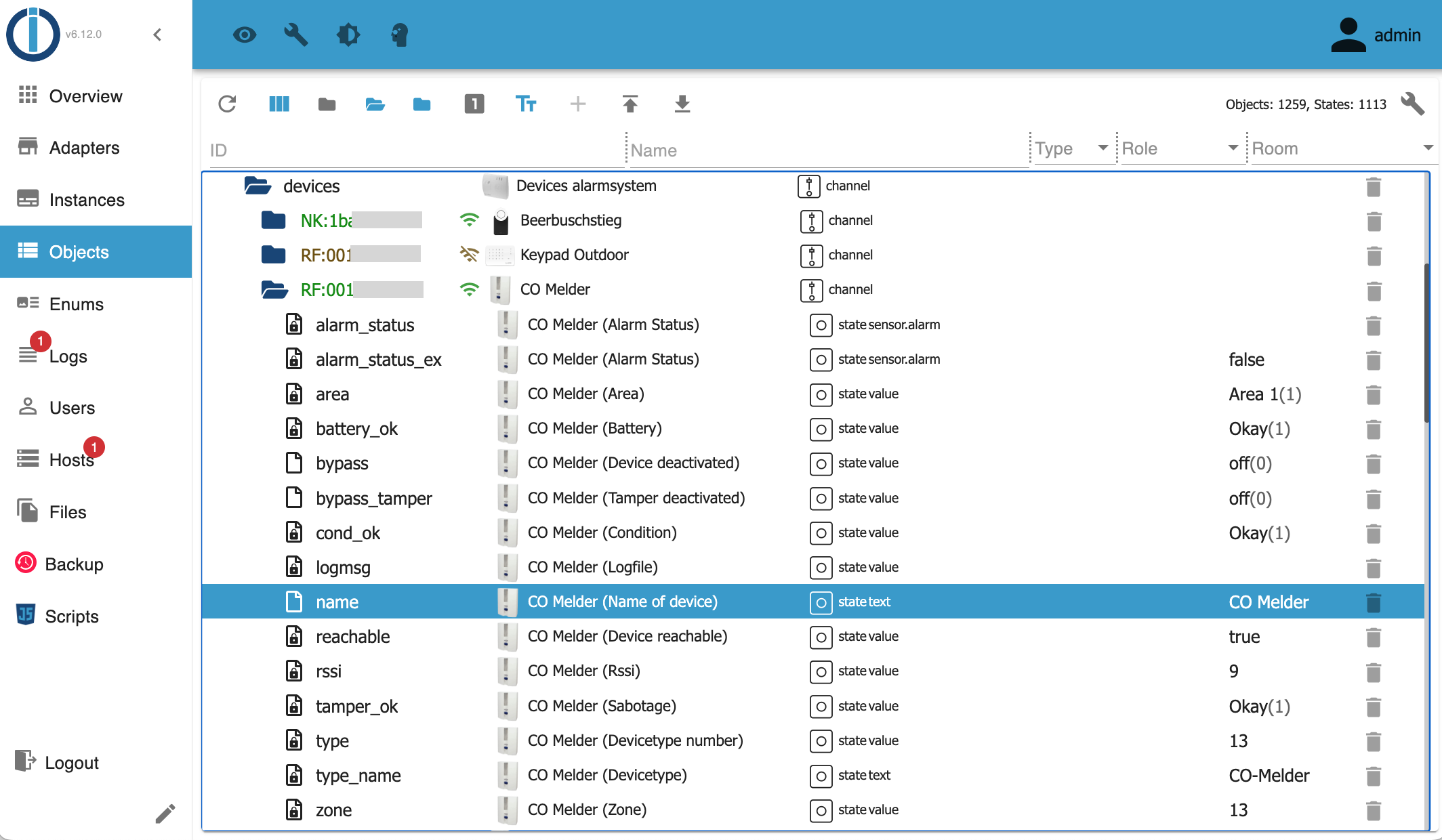Click the download objects arrow icon
The height and width of the screenshot is (840, 1442).
682,104
